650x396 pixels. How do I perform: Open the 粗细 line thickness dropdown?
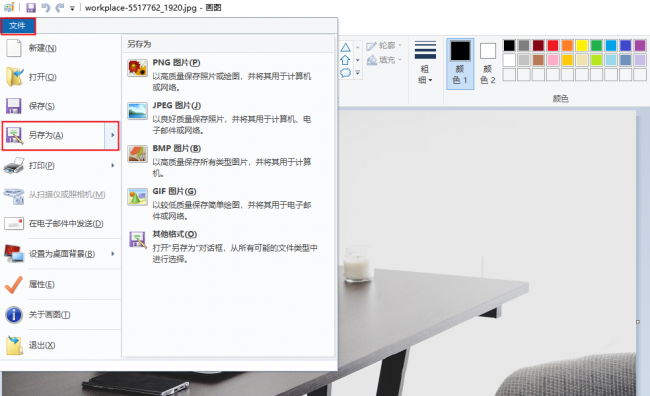point(425,62)
